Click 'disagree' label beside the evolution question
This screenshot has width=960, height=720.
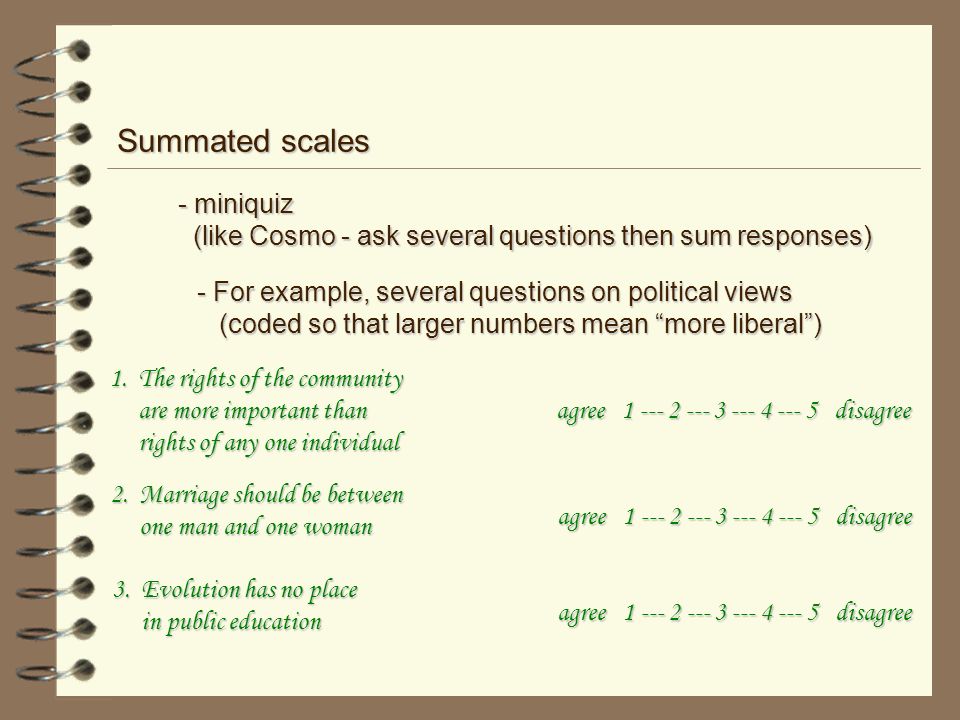(x=874, y=613)
